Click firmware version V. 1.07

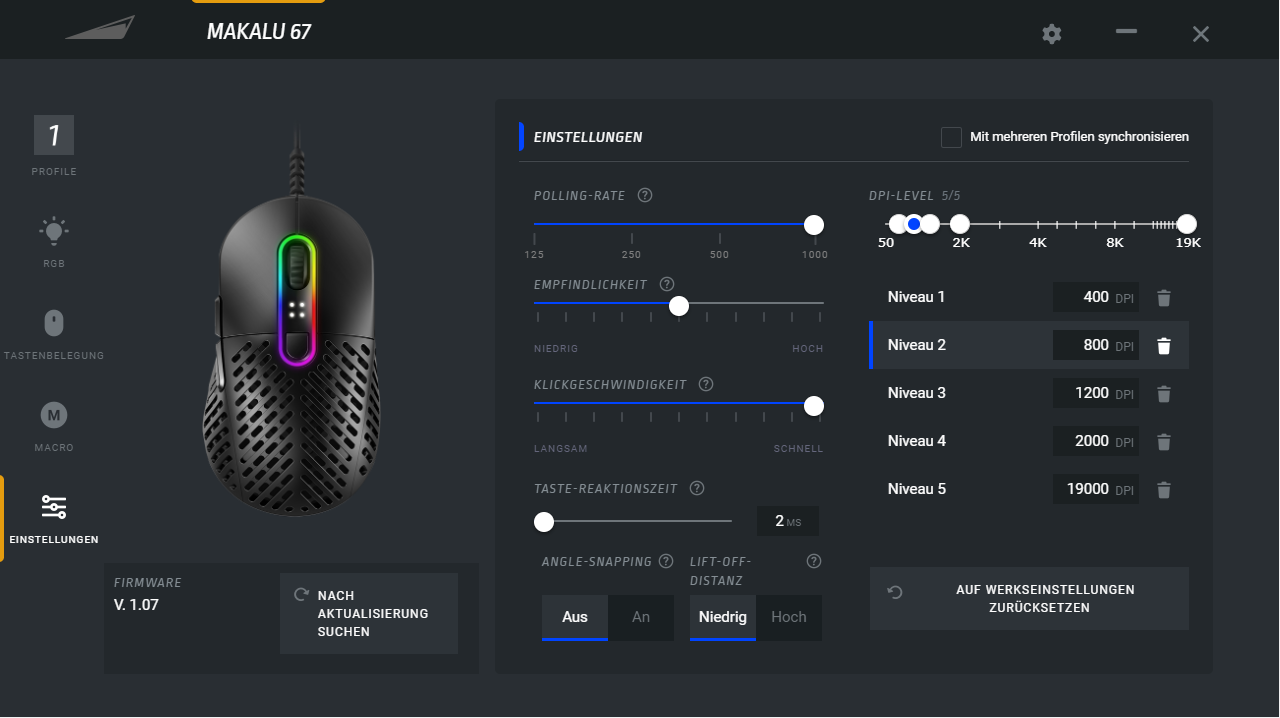click(136, 605)
